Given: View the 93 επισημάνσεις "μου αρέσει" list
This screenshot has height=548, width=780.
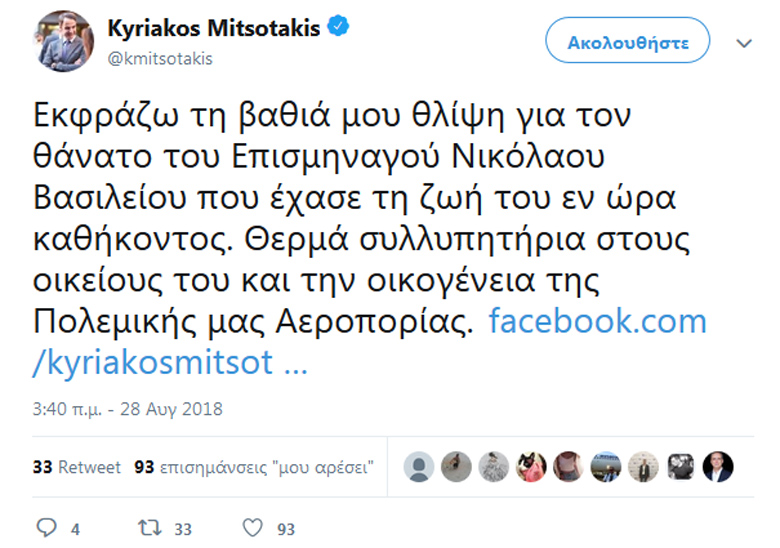Looking at the screenshot, I should tap(254, 467).
